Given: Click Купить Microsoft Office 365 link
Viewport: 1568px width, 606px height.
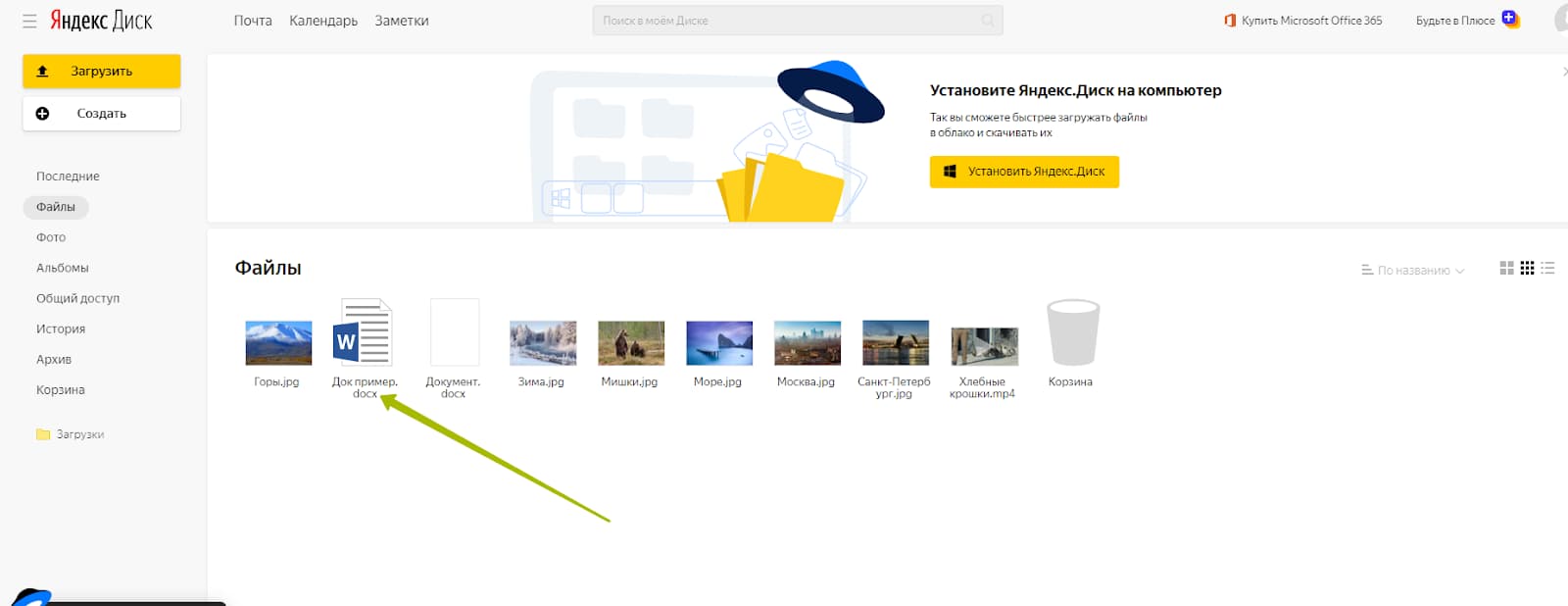Looking at the screenshot, I should tap(1303, 21).
